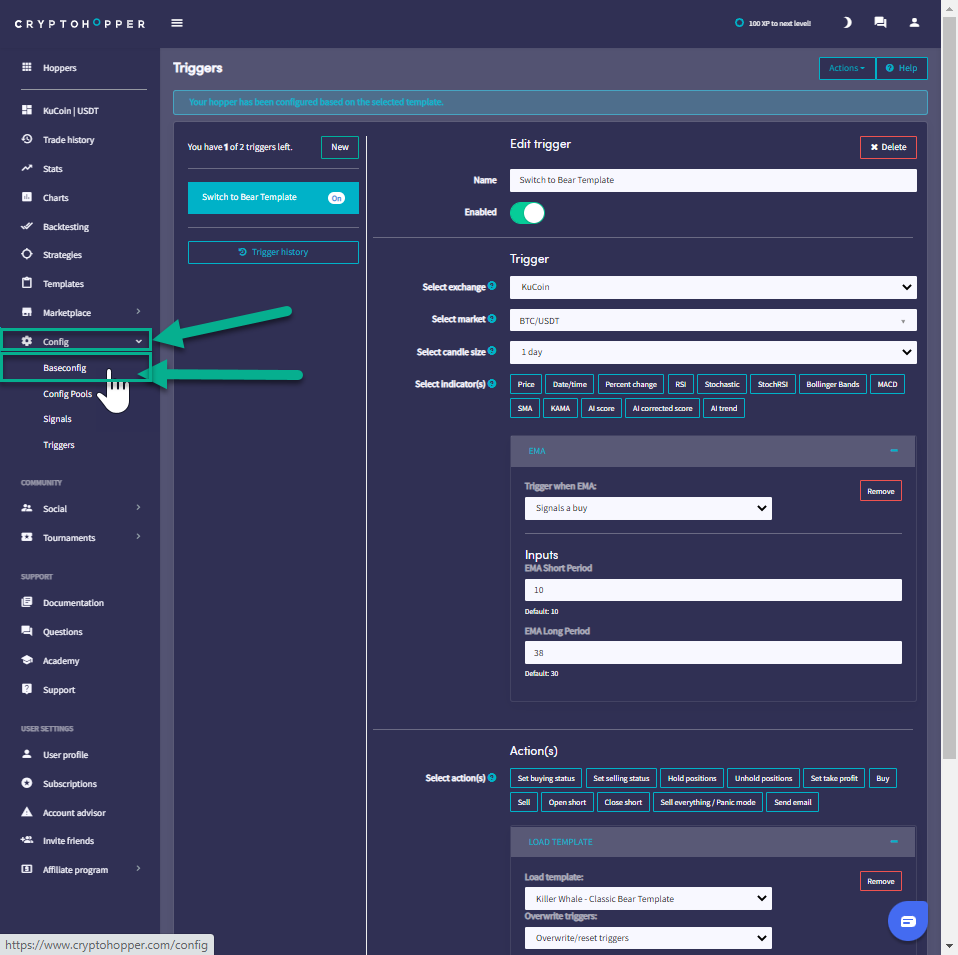Open the floating chat support bubble
Screen dimensions: 958x955
point(907,920)
